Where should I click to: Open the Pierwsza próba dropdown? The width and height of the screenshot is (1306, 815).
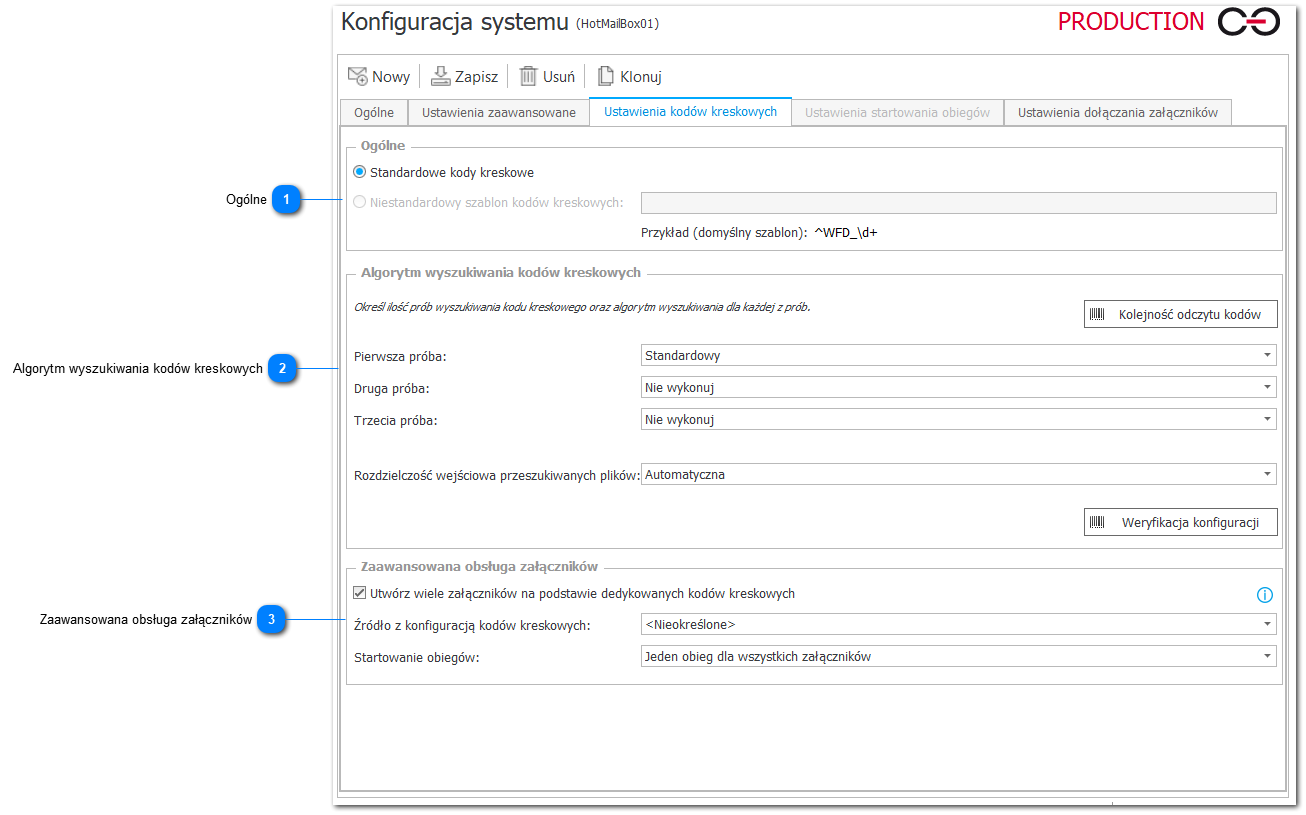pos(958,355)
